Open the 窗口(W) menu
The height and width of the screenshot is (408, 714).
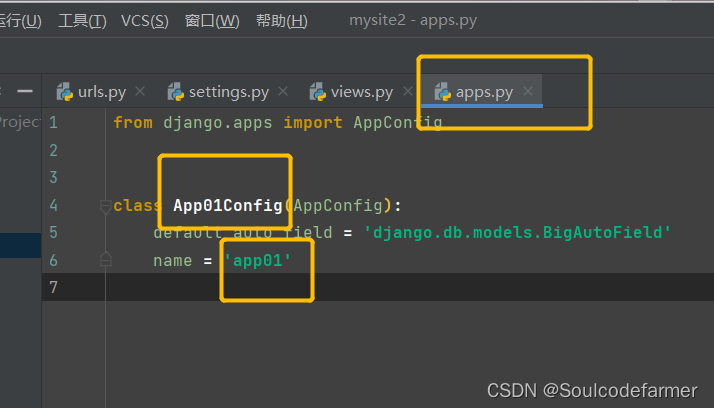pos(212,21)
